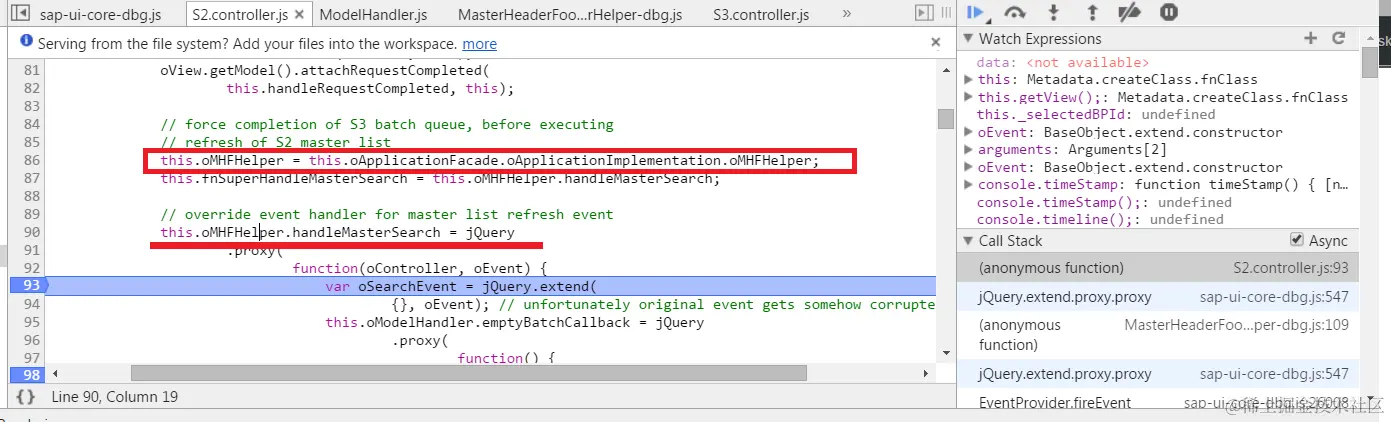The image size is (1391, 422).
Task: Click the code editor vertical scrollbar thumb
Action: tap(945, 119)
